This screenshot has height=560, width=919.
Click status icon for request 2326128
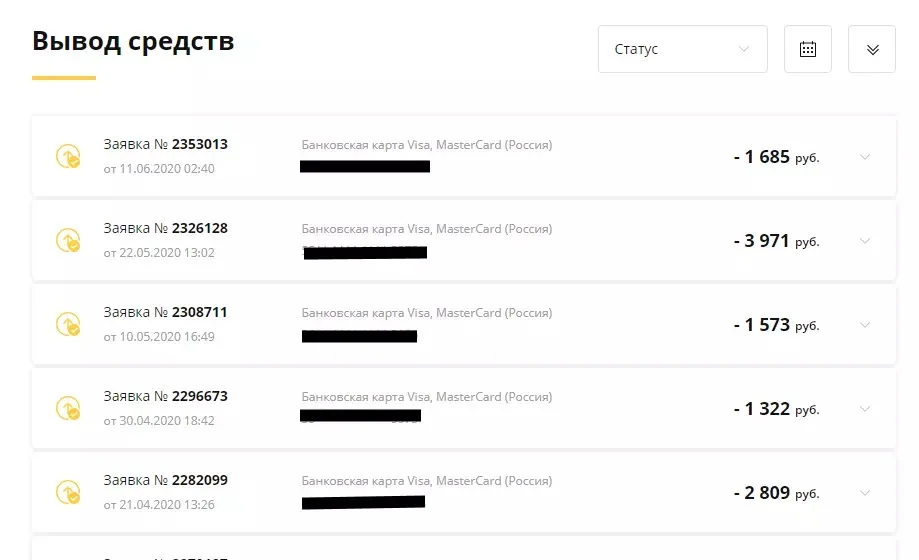pos(68,240)
